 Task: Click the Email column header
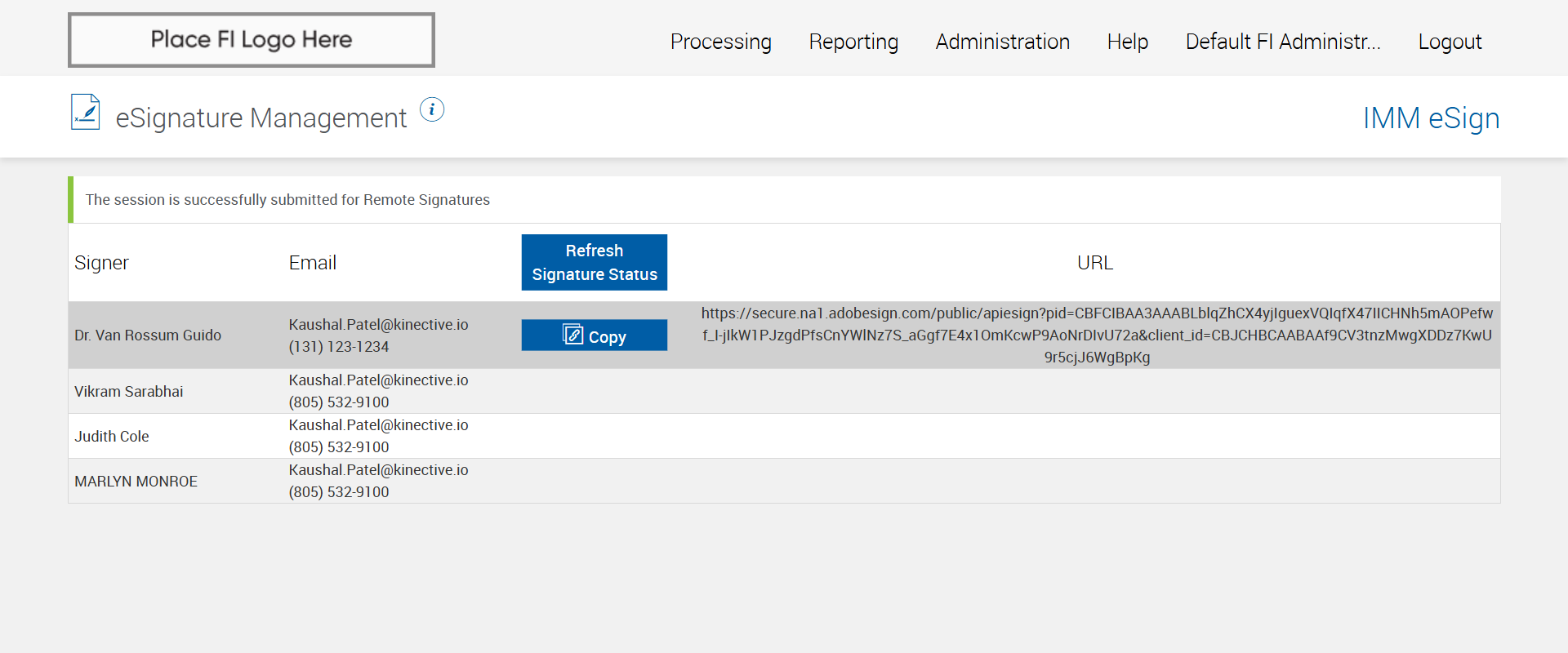[x=313, y=263]
